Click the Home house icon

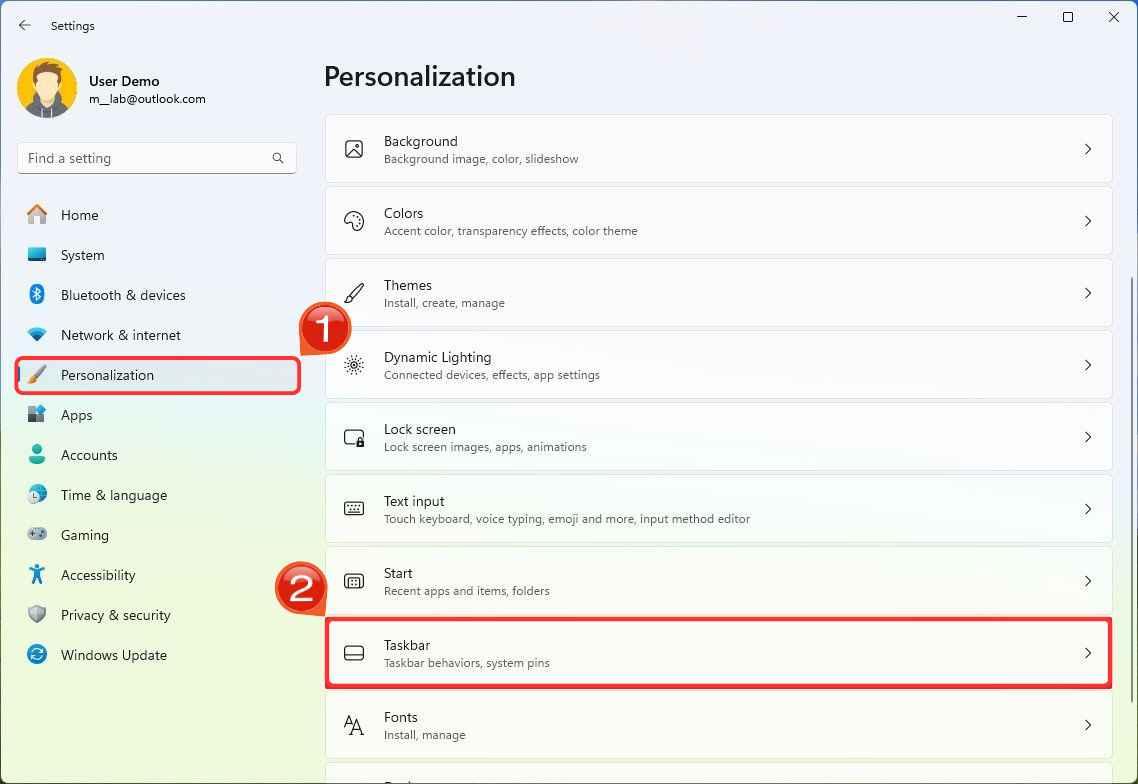[x=37, y=215]
